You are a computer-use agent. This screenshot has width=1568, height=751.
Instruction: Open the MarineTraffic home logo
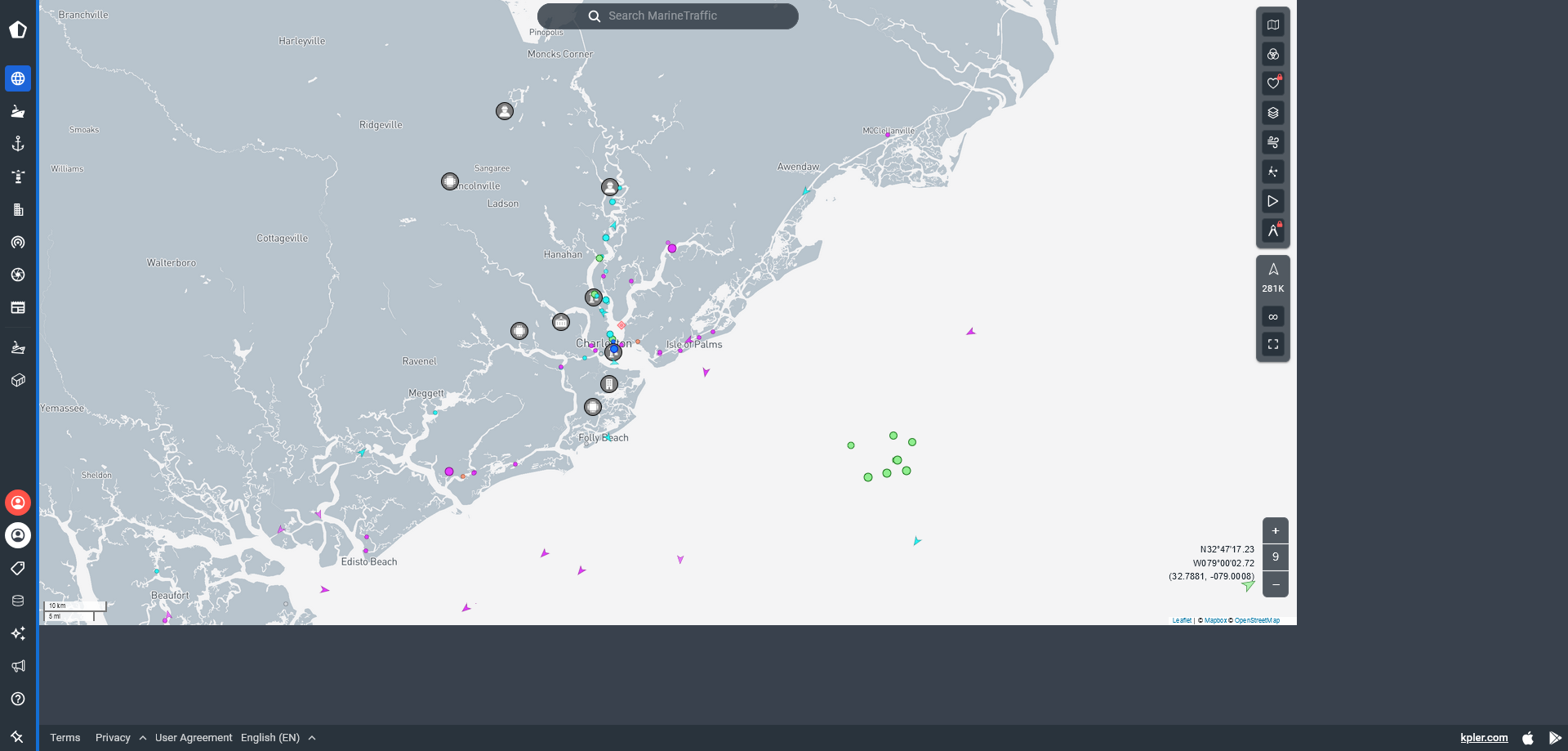coord(18,30)
